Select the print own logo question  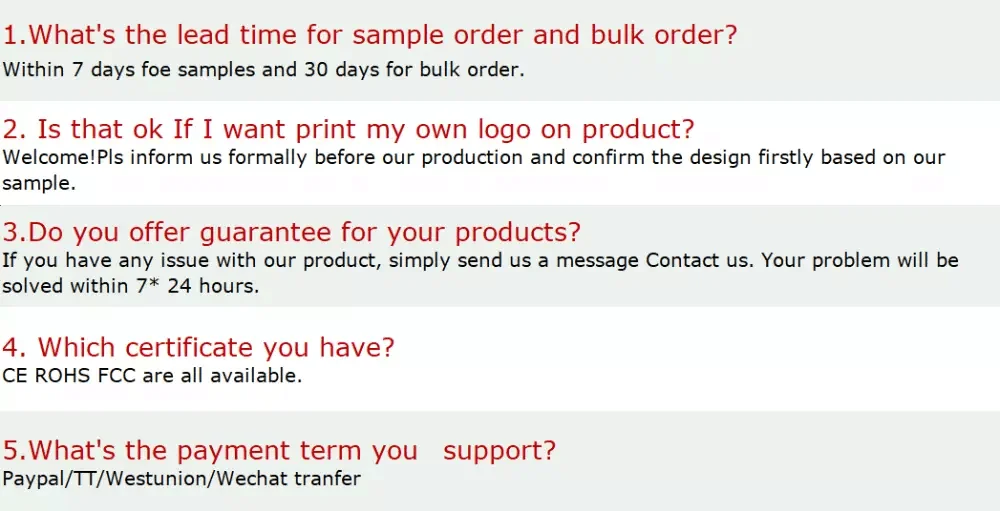coord(348,130)
